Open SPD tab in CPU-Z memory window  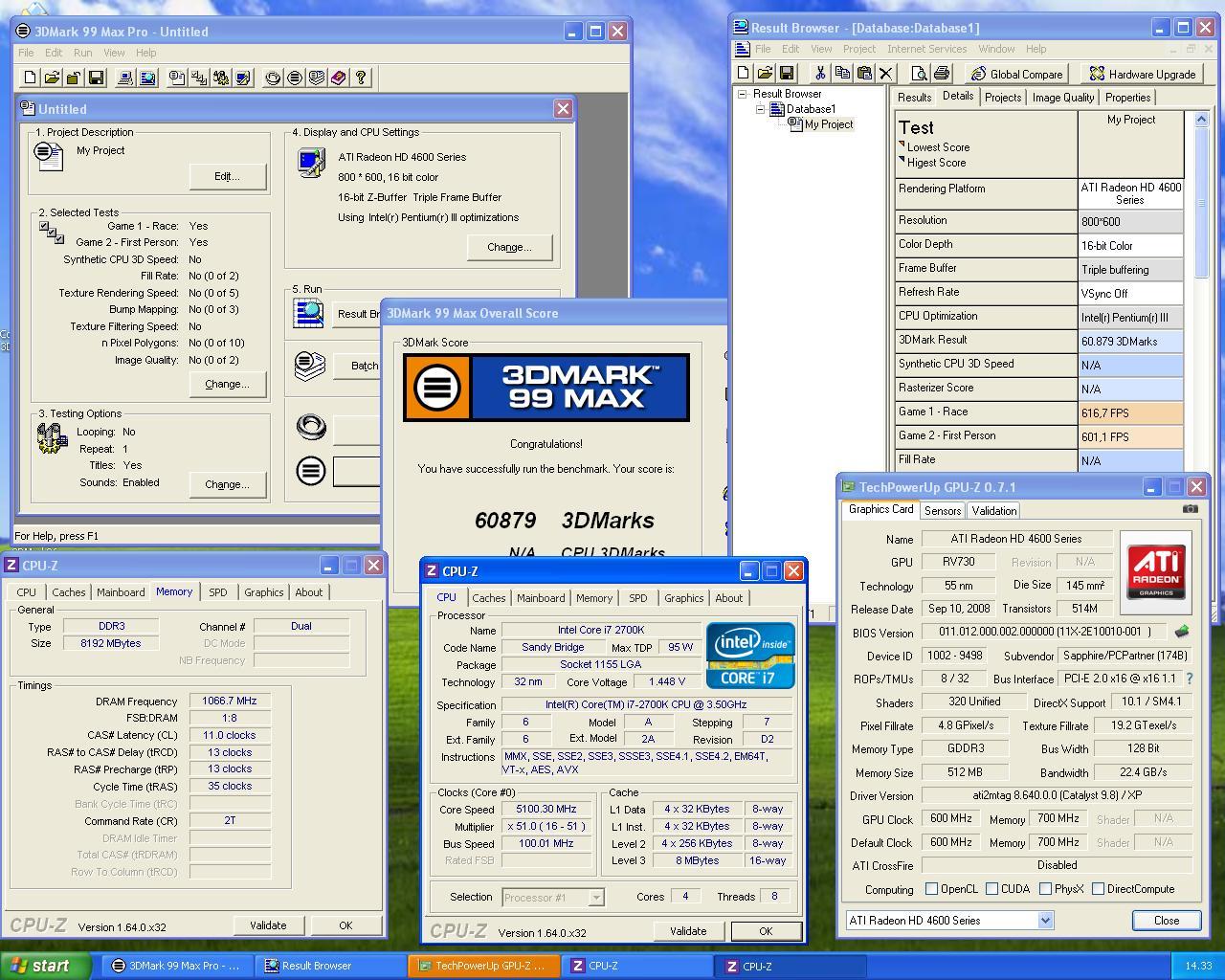(x=218, y=592)
